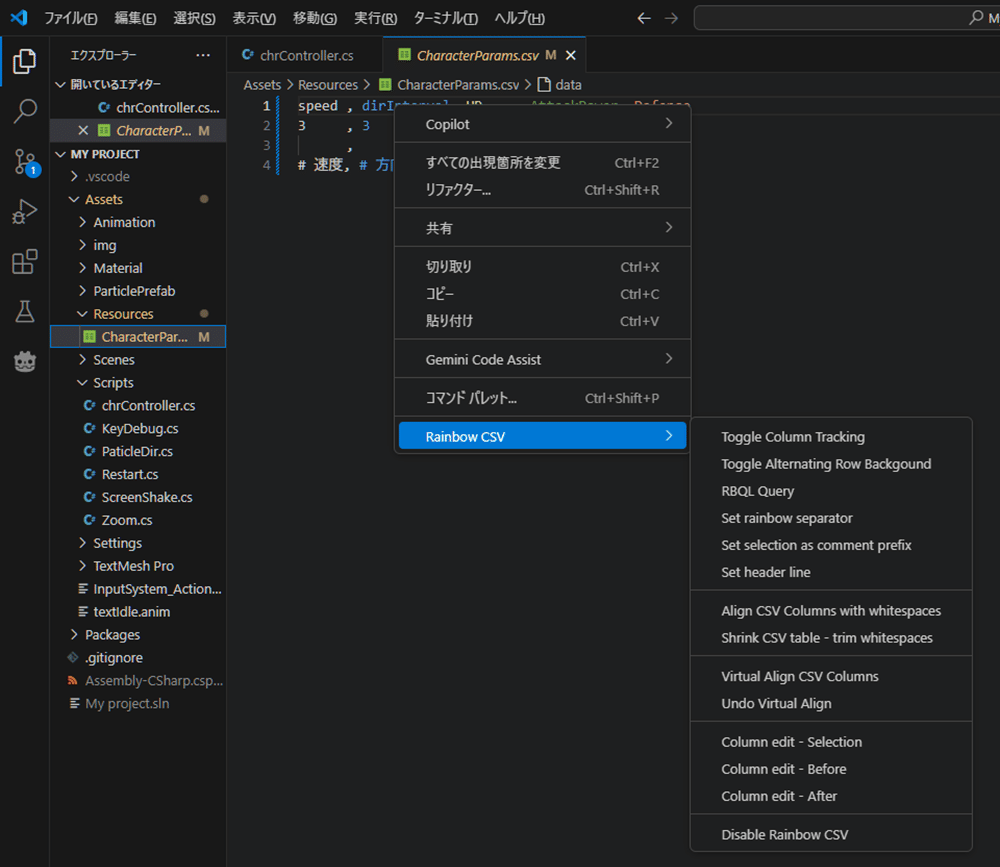Open the Testing beaker view

click(x=24, y=311)
